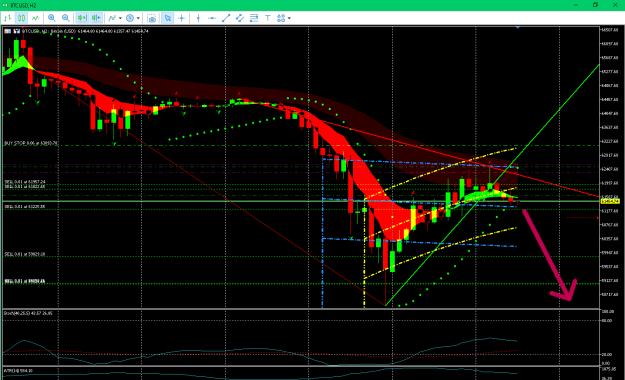Click the depth of market icon
625x380 pixels.
pyautogui.click(x=16, y=31)
